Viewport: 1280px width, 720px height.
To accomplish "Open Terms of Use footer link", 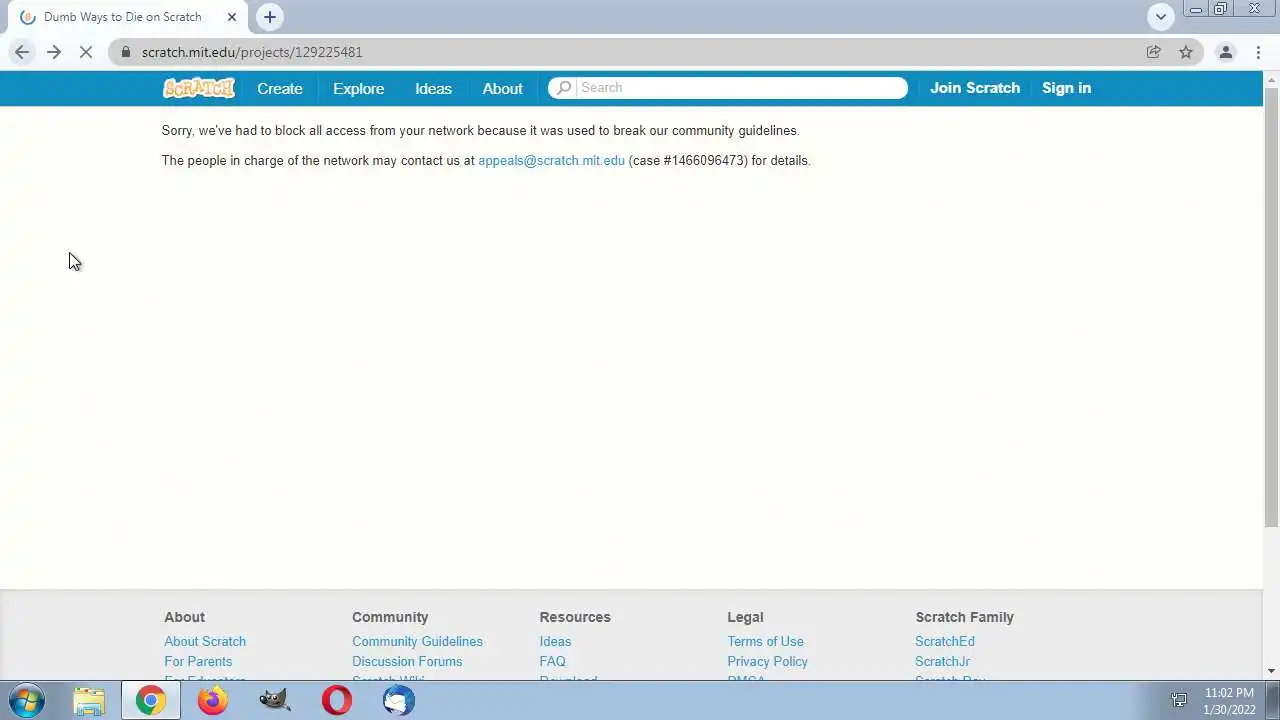I will tap(765, 641).
